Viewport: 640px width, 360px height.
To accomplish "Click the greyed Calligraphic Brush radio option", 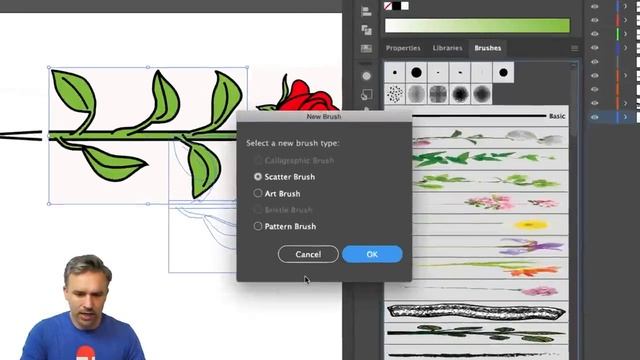I will 258,160.
